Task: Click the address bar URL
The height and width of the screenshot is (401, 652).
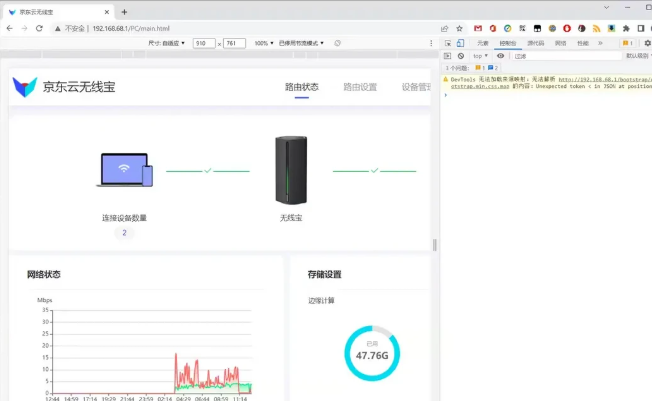Action: tap(131, 28)
